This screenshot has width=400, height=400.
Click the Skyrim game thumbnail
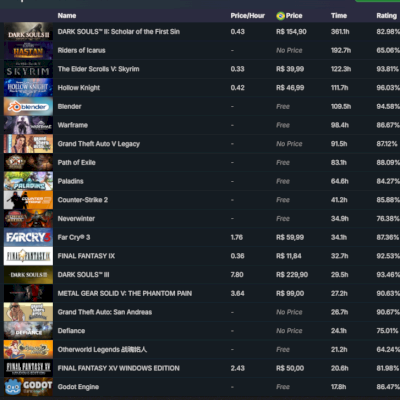[28, 69]
